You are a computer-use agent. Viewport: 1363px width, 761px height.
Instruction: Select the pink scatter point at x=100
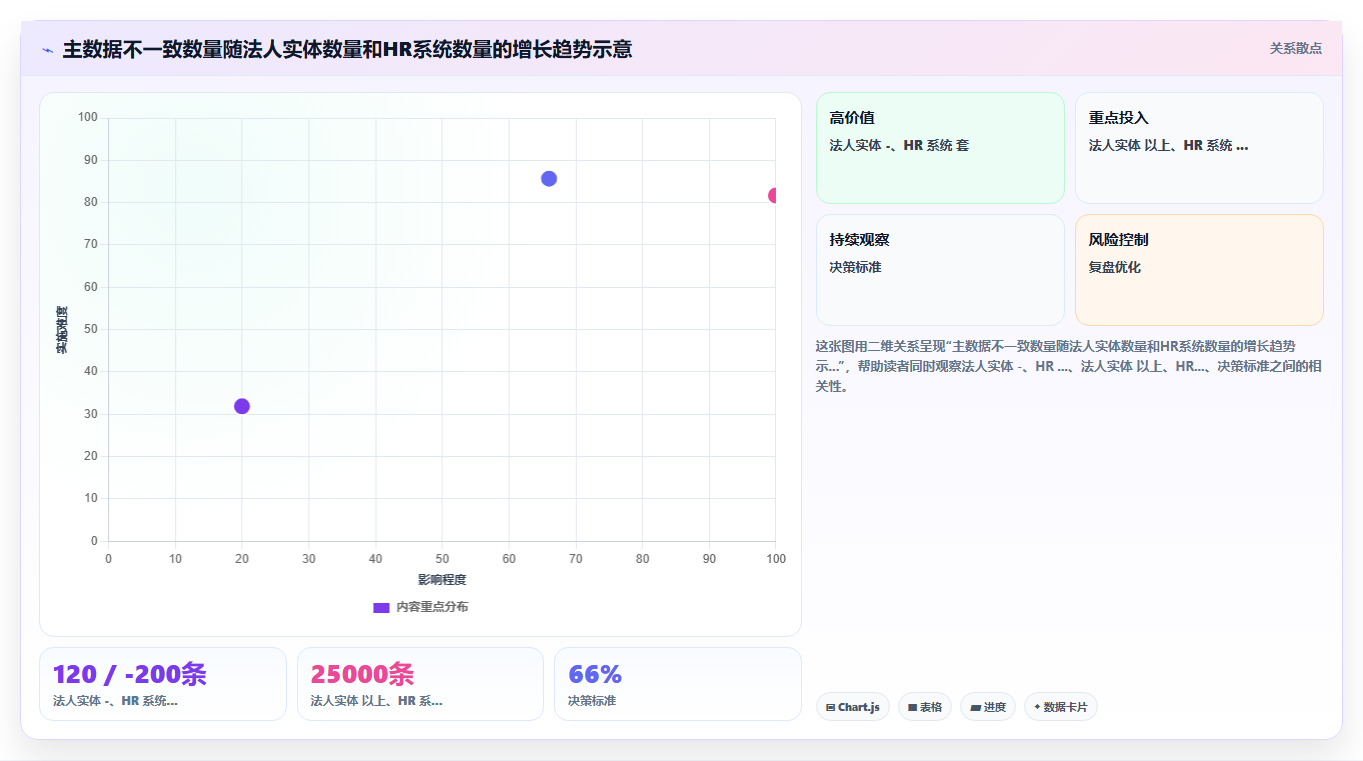click(x=773, y=196)
